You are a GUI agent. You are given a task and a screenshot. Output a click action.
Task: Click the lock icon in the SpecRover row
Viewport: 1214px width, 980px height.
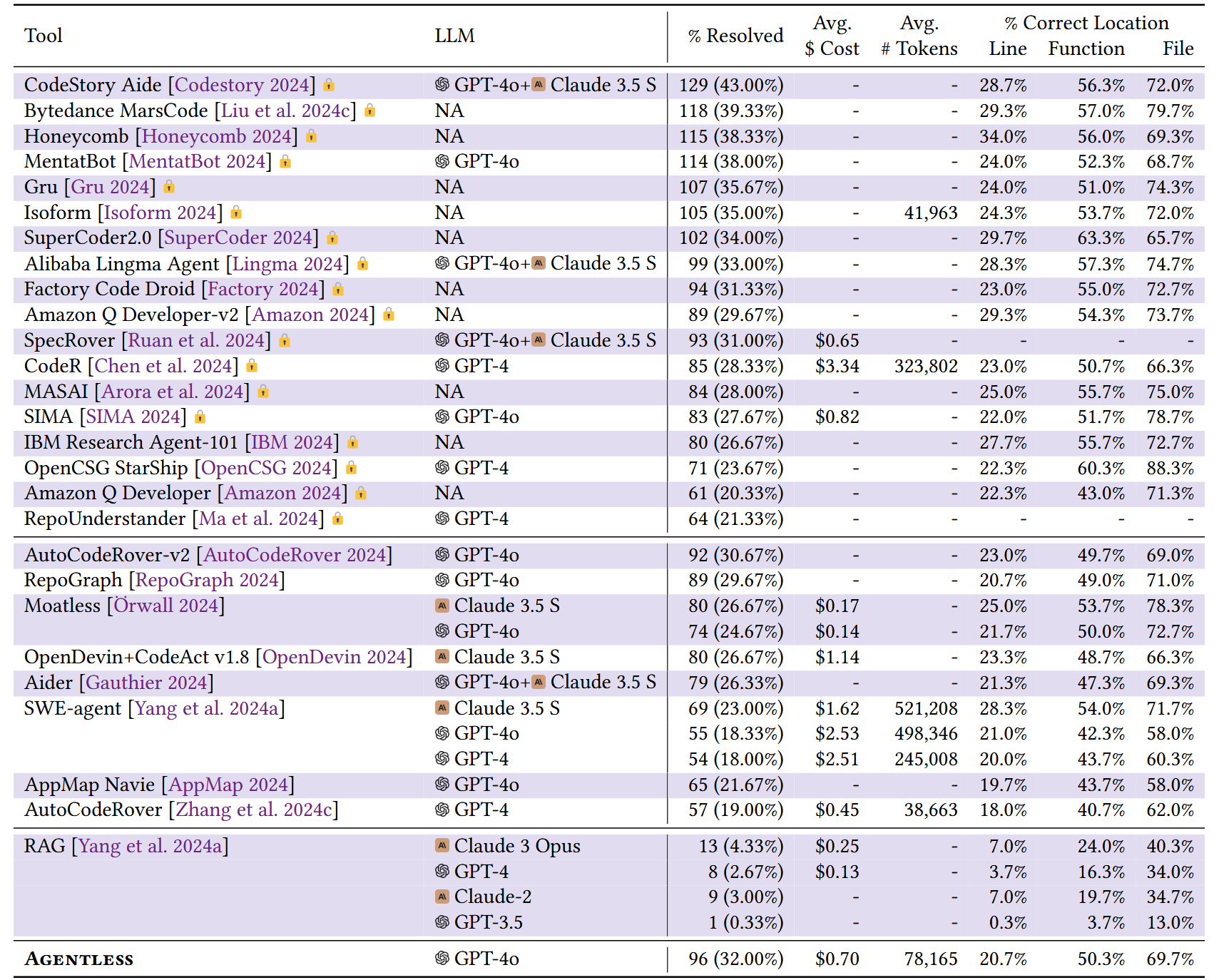pyautogui.click(x=285, y=340)
